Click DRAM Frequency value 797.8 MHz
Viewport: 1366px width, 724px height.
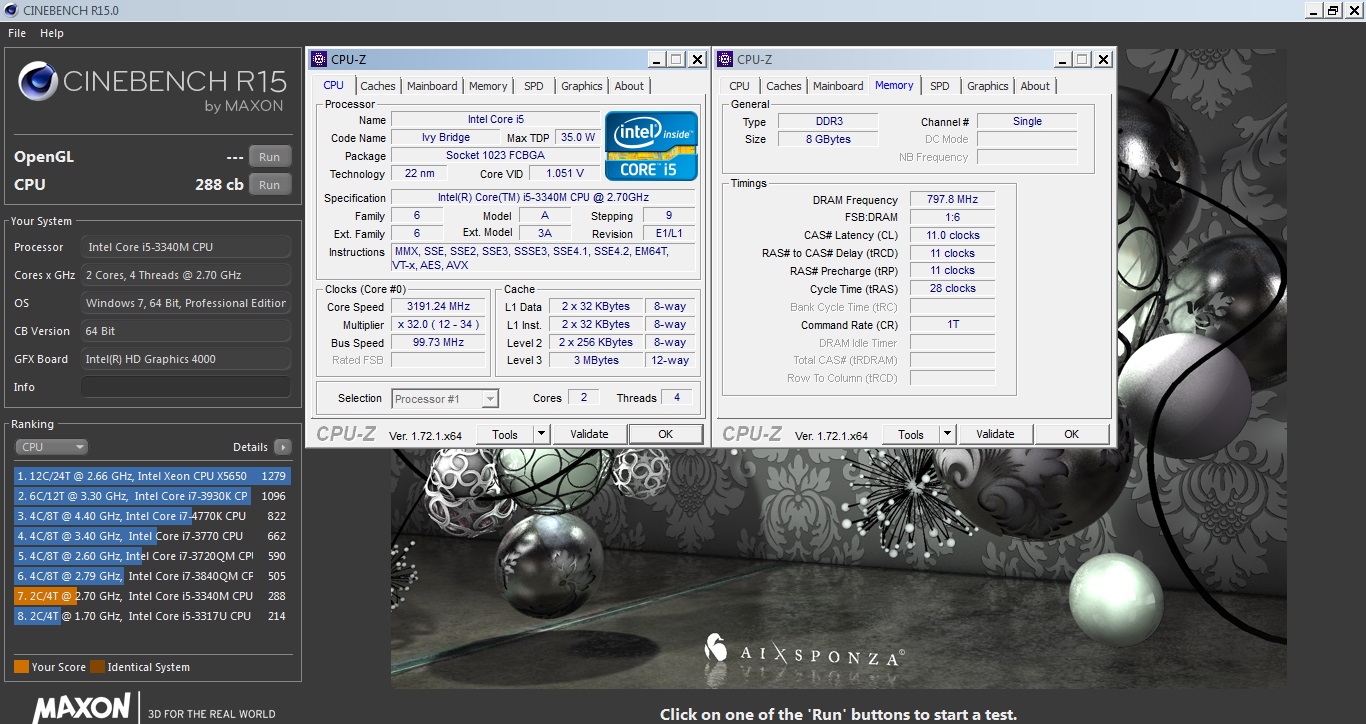tap(953, 200)
